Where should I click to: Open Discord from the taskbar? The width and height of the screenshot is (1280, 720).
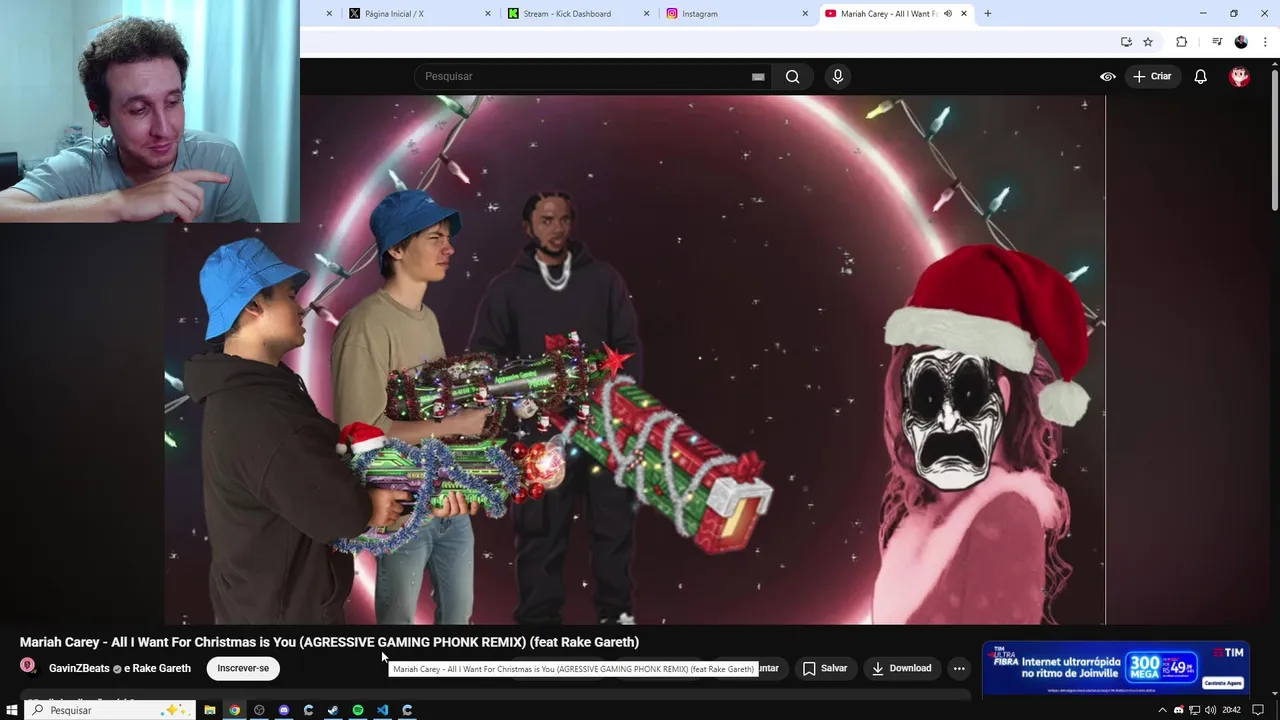pos(284,710)
